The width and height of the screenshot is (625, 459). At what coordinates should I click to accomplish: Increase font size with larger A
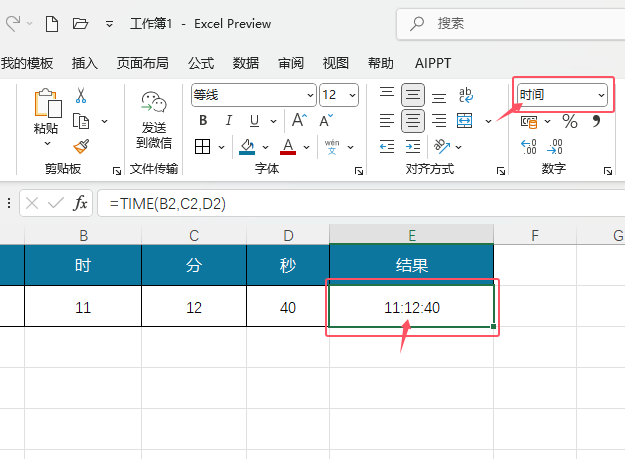[299, 120]
